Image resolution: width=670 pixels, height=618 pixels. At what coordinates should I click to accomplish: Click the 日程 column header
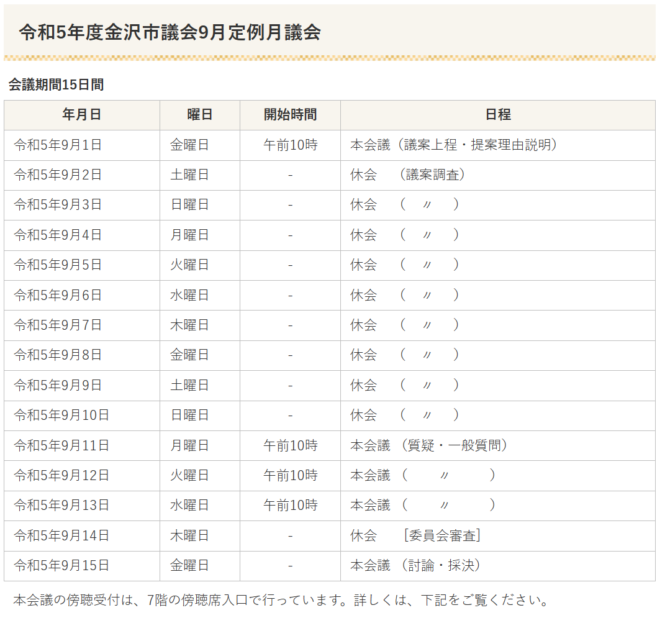498,115
